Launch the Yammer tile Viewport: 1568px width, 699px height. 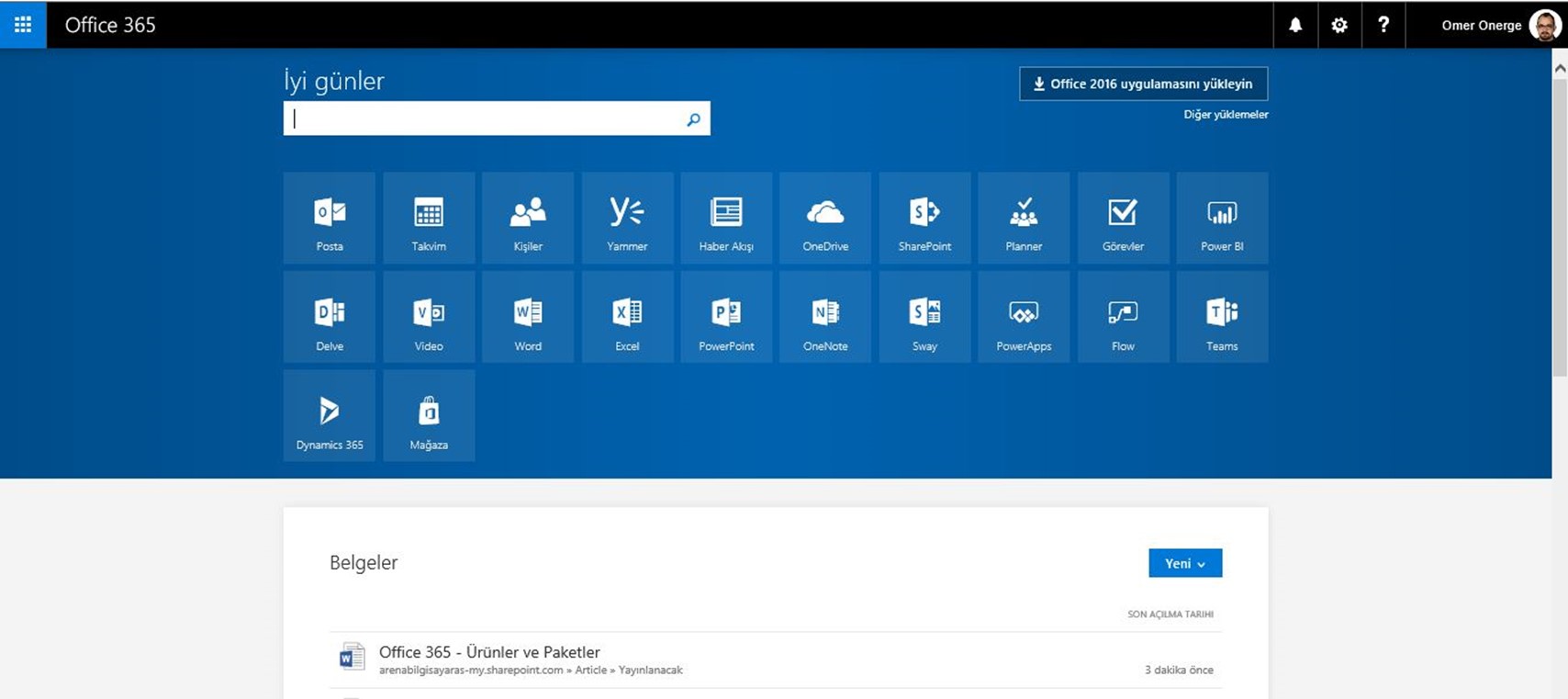click(x=627, y=218)
